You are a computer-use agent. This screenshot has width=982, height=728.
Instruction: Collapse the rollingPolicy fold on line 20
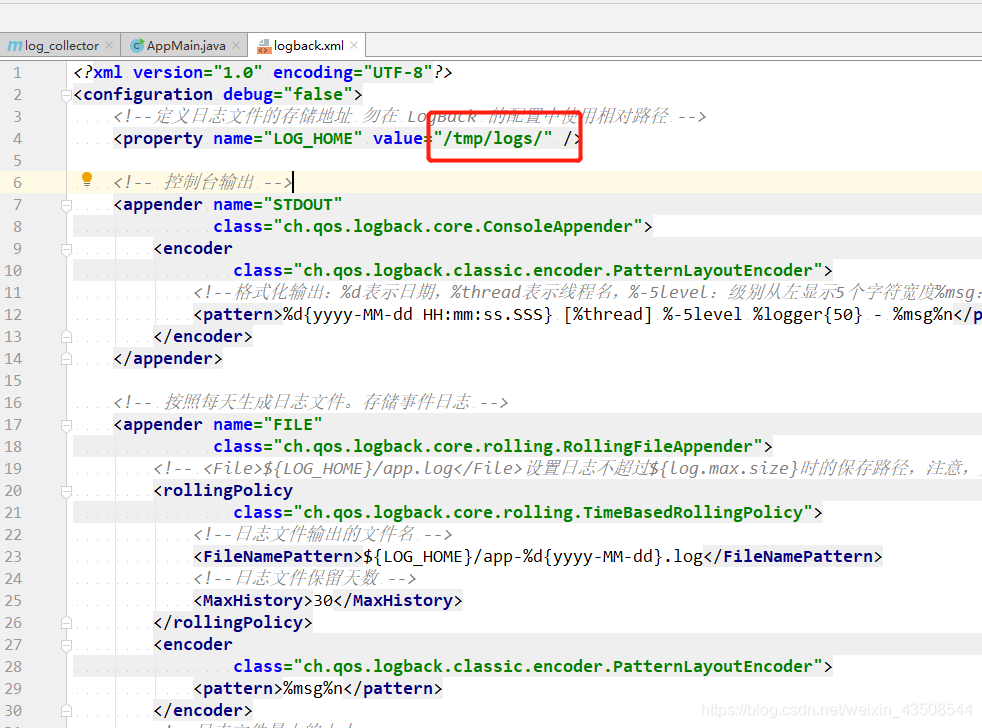click(66, 491)
